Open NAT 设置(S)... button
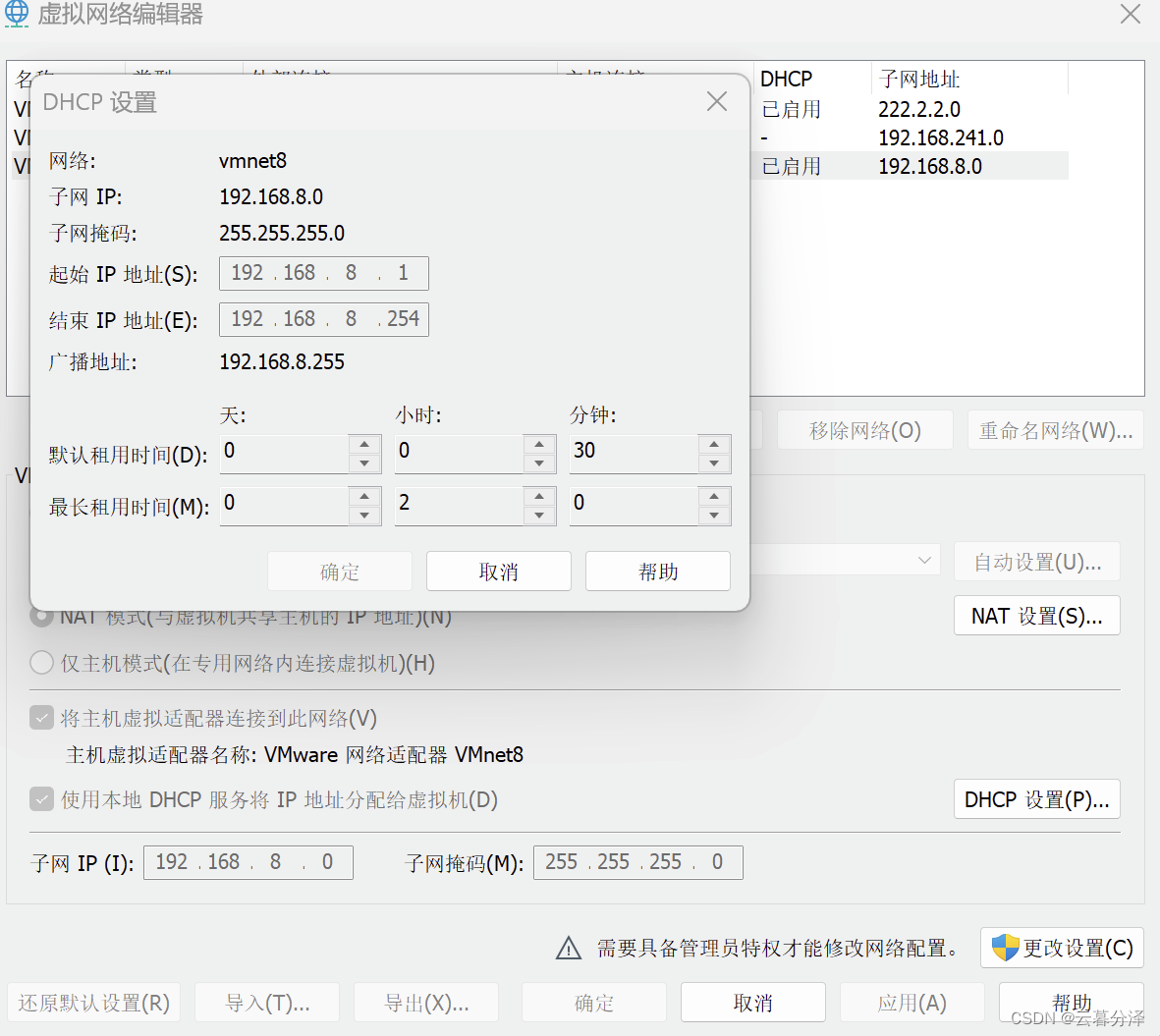The width and height of the screenshot is (1160, 1036). tap(1036, 616)
